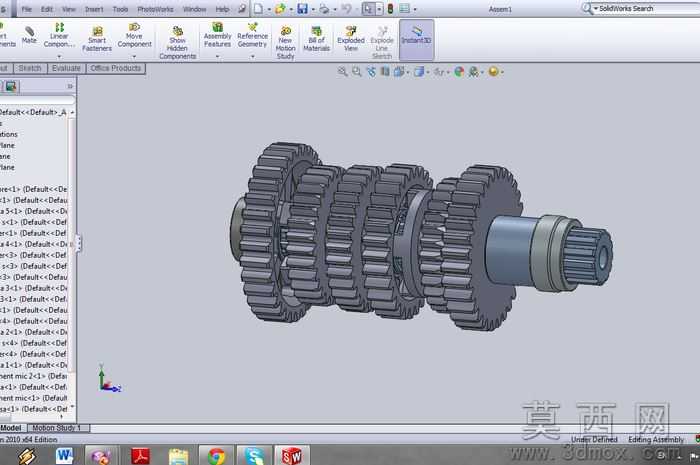
Task: Select the Model tab at bottom
Action: coord(11,428)
